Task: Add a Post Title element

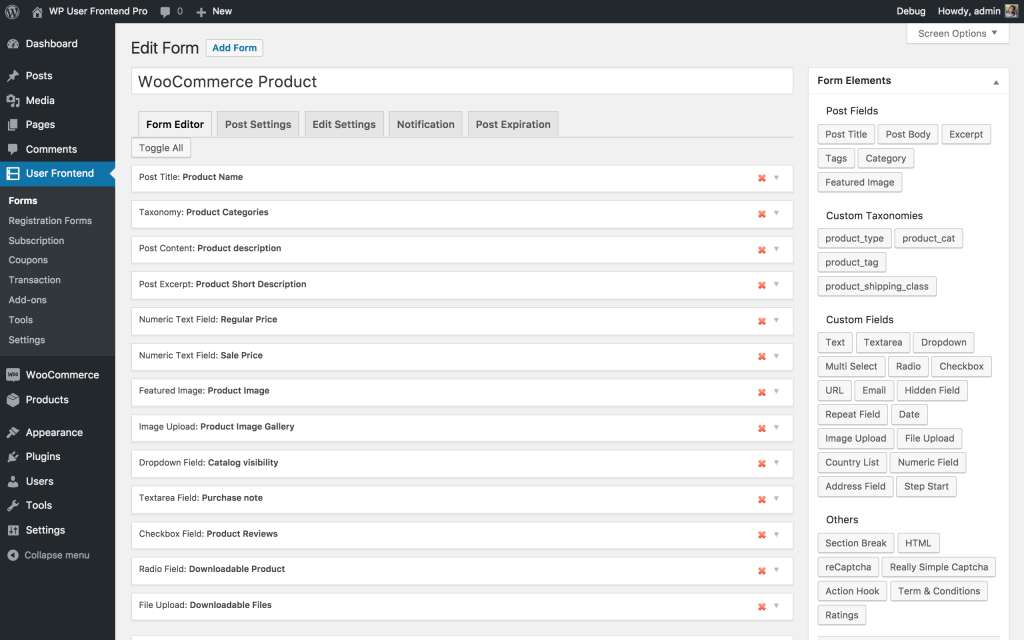Action: [846, 134]
